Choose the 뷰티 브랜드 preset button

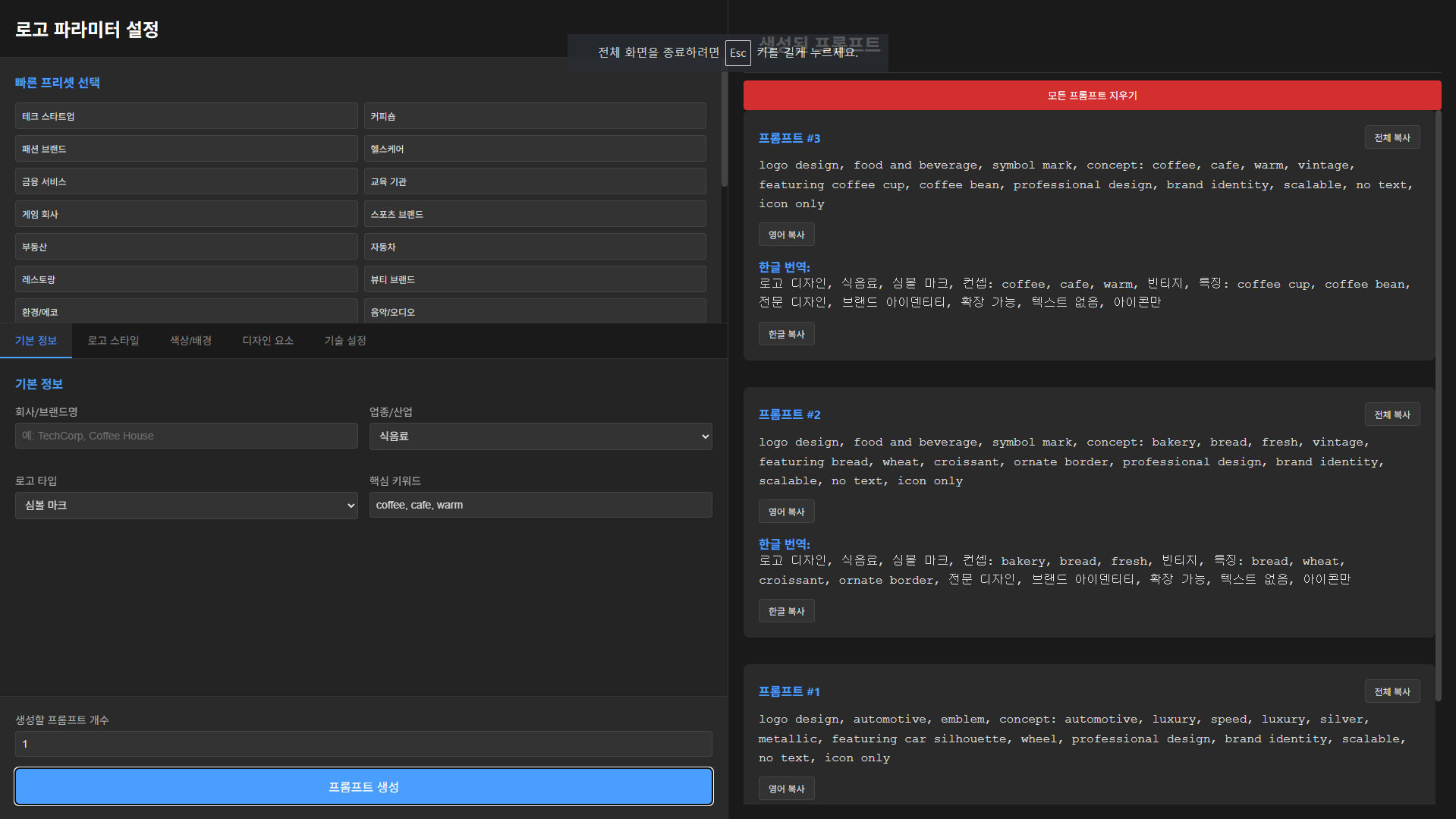(x=535, y=279)
